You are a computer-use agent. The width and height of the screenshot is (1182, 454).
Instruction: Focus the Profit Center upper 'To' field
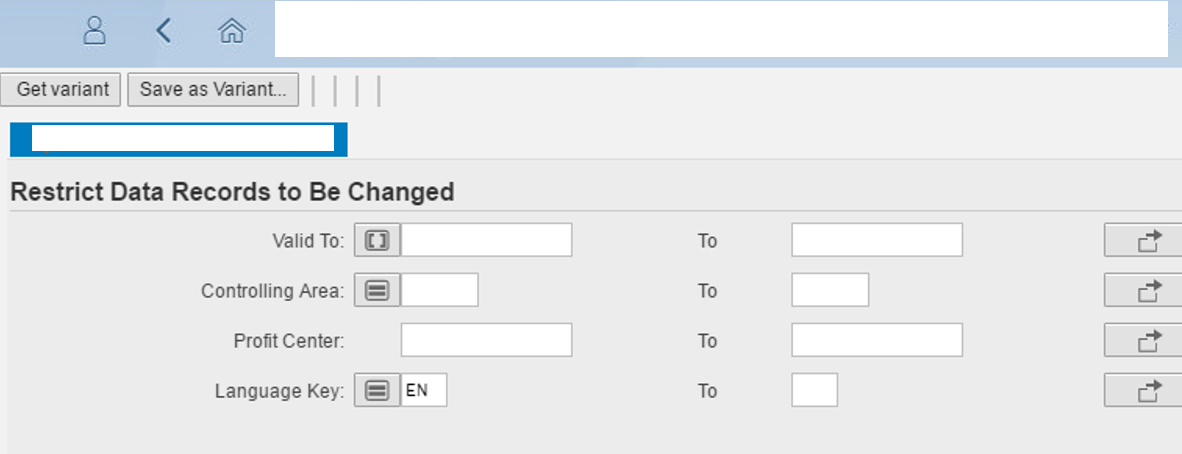pyautogui.click(x=877, y=339)
